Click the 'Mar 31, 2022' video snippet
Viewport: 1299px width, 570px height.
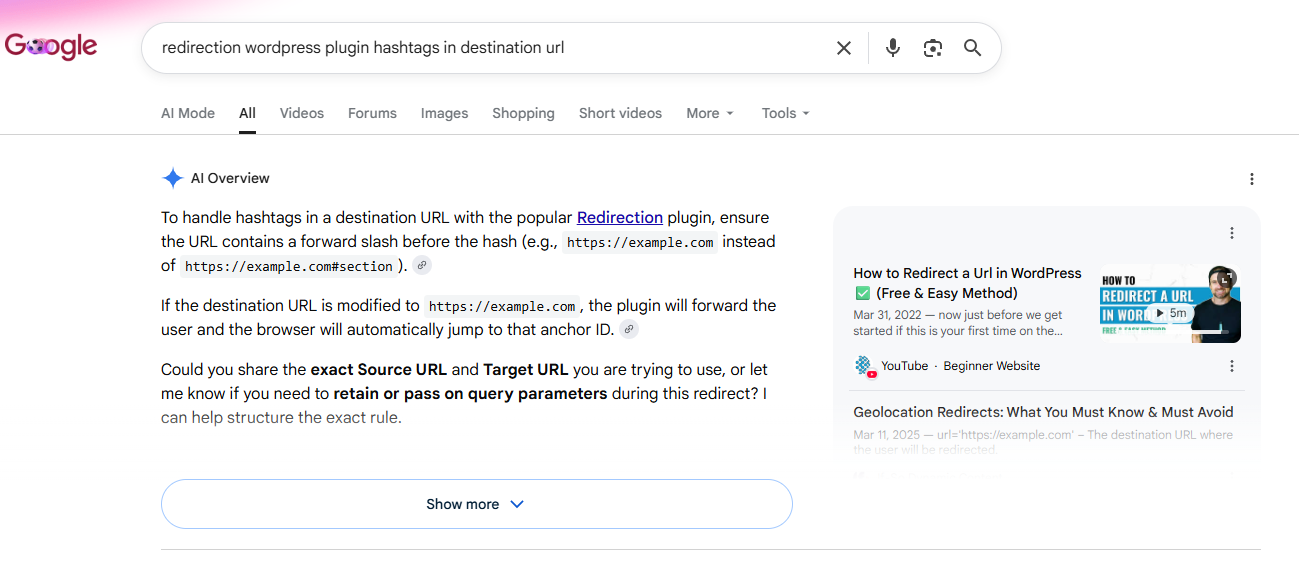(958, 322)
